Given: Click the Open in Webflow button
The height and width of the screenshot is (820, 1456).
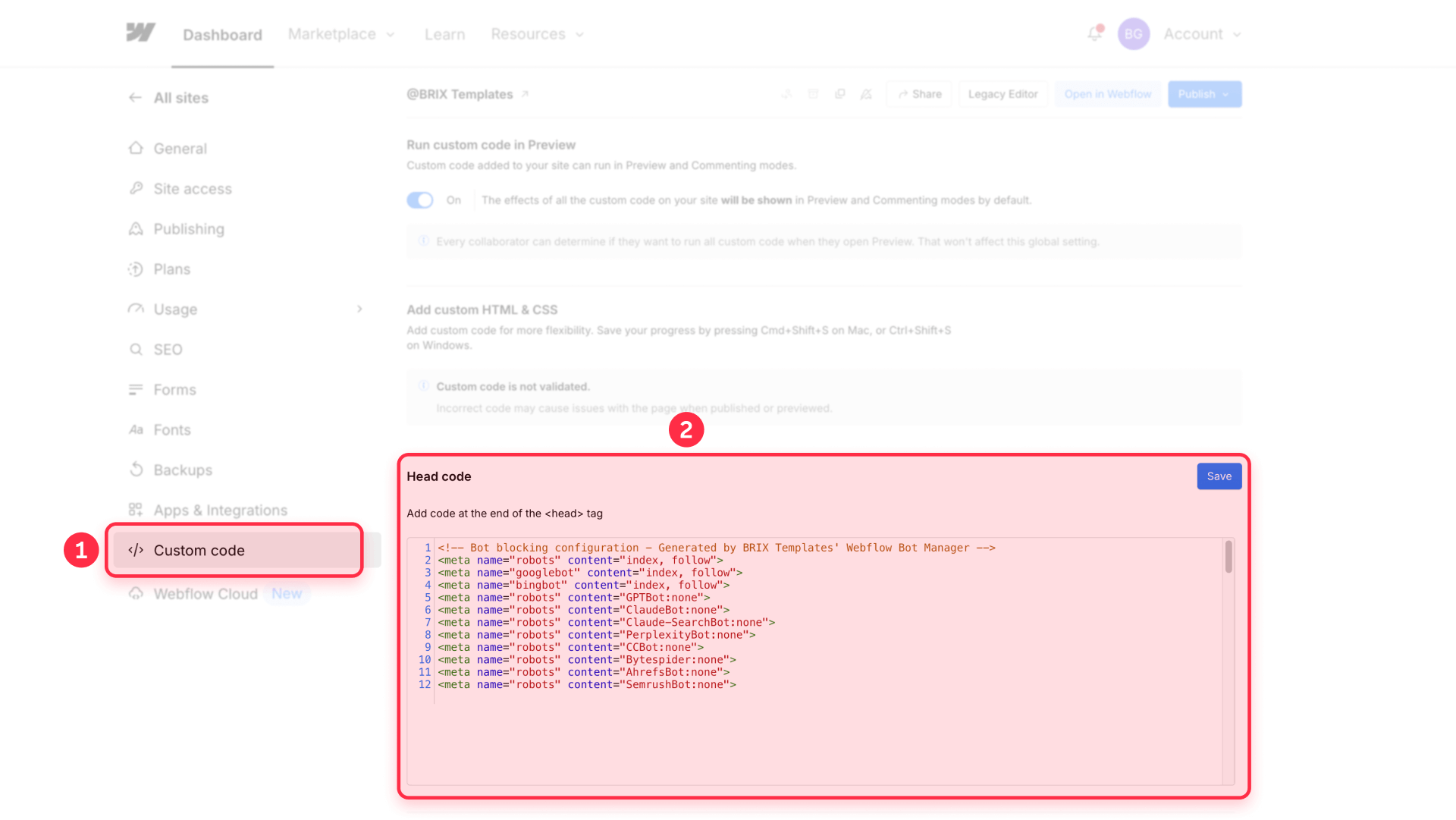Looking at the screenshot, I should (x=1107, y=94).
